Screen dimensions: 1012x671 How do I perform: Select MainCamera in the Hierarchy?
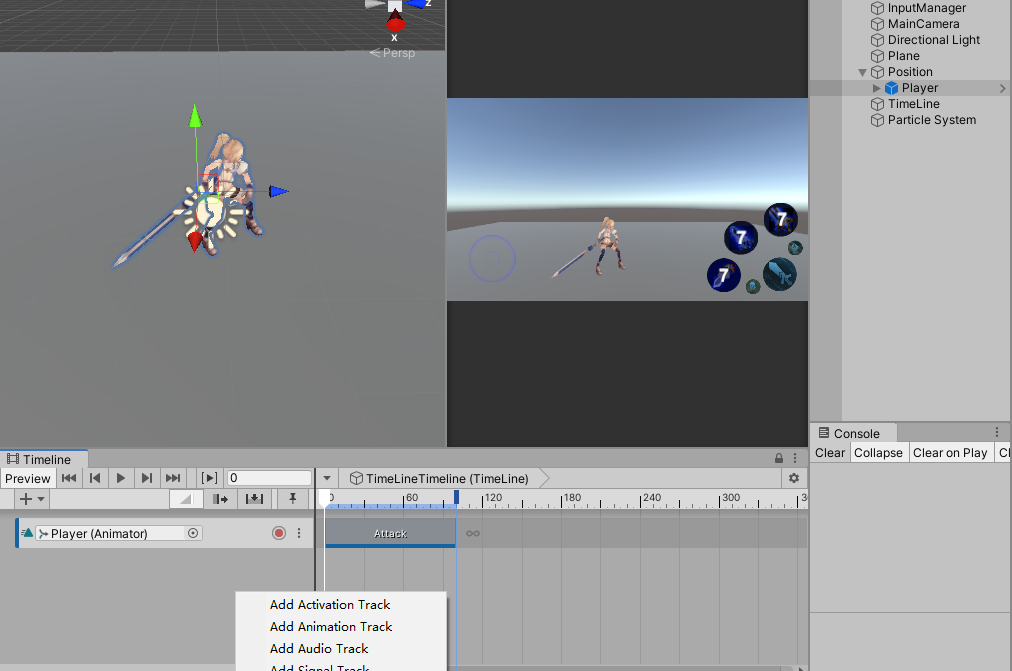923,24
